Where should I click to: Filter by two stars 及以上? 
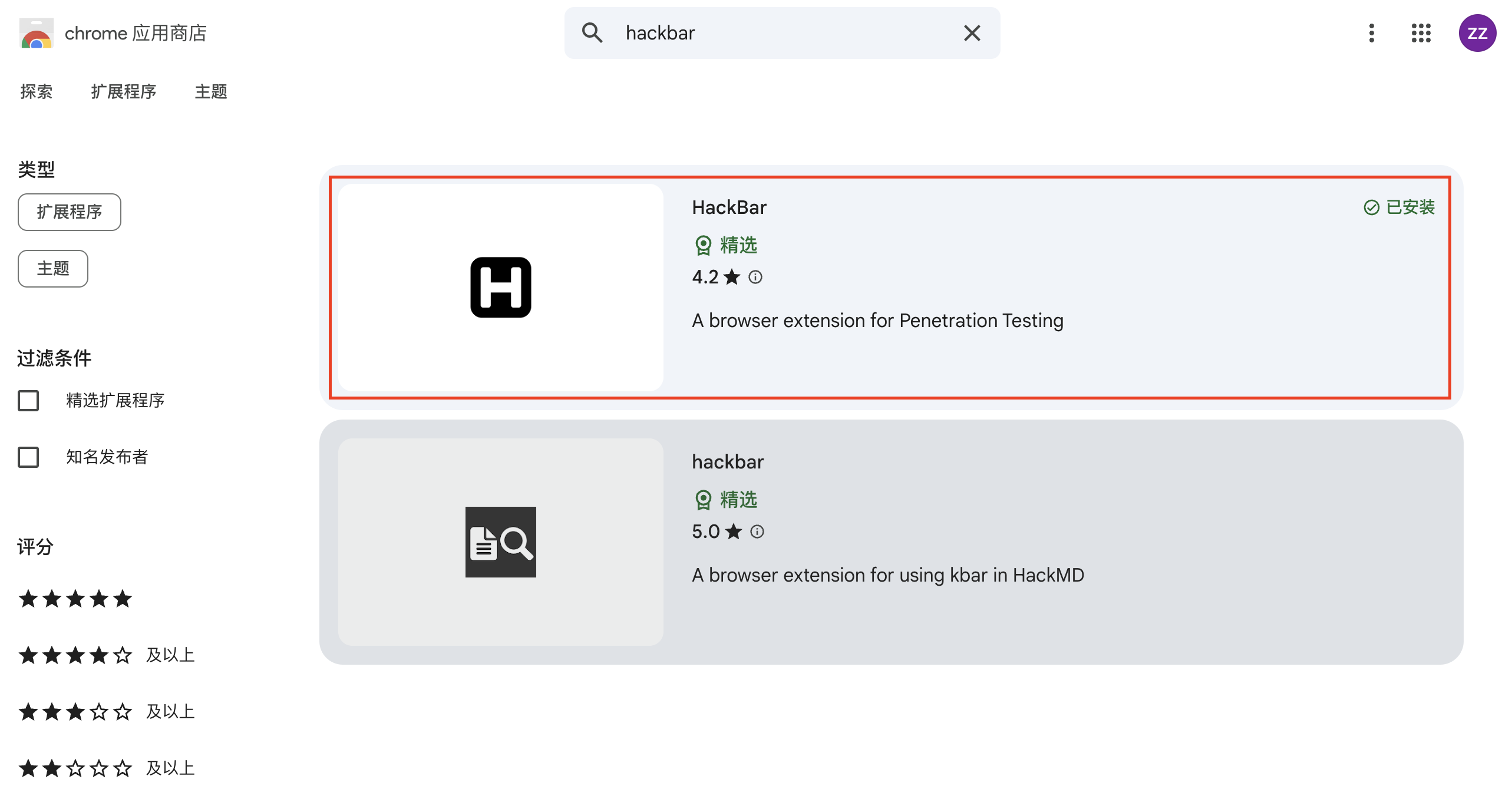click(106, 768)
